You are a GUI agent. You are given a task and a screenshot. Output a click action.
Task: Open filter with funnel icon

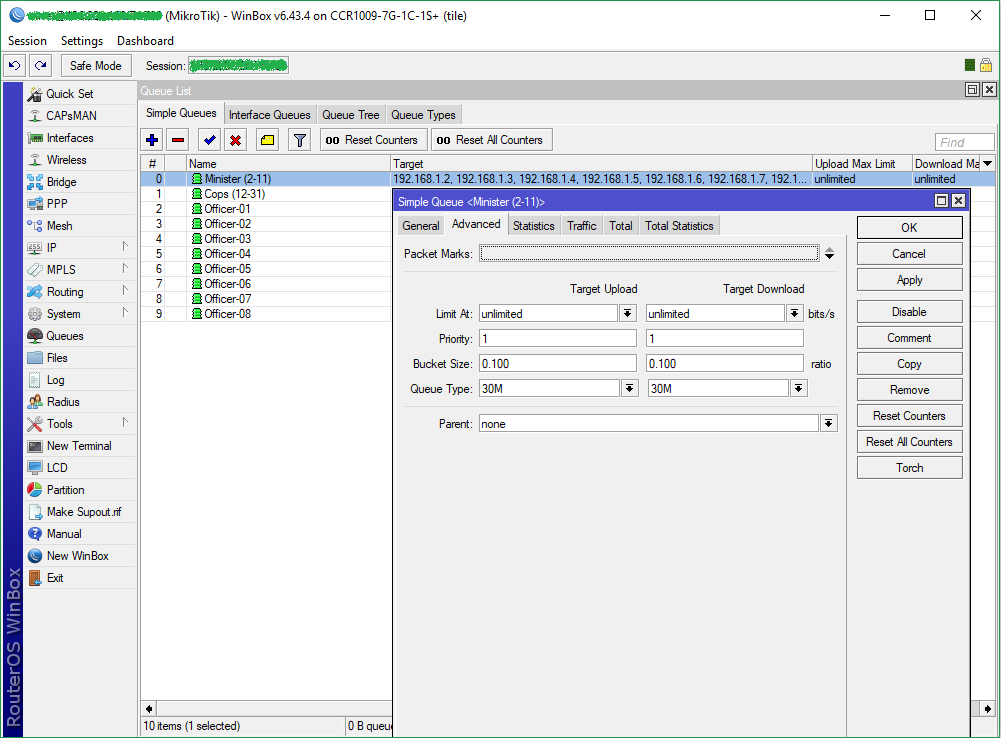tap(299, 140)
